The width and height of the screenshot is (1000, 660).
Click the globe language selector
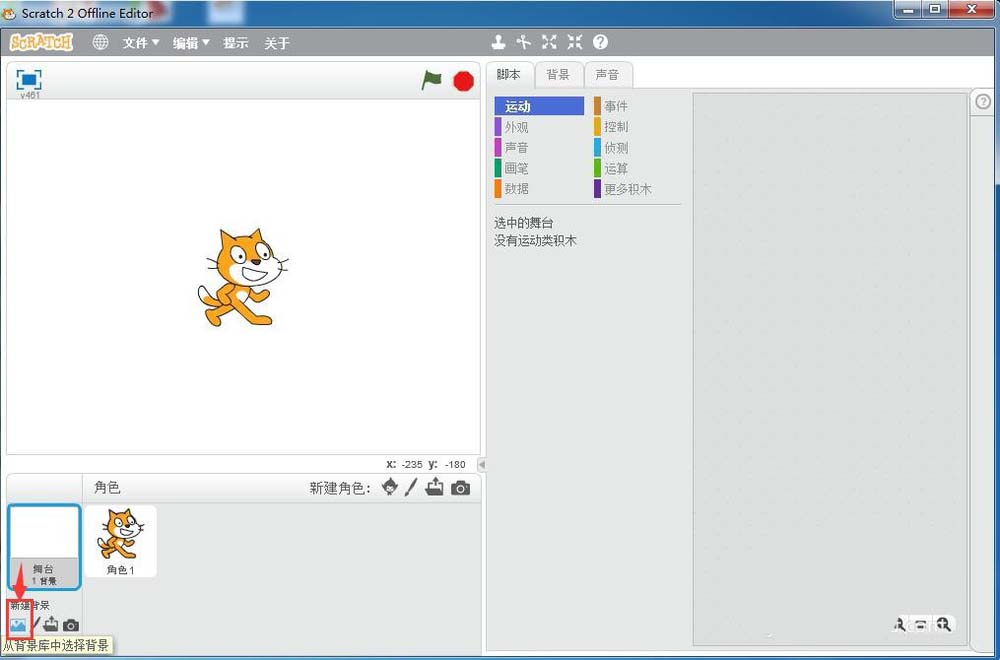pos(99,43)
